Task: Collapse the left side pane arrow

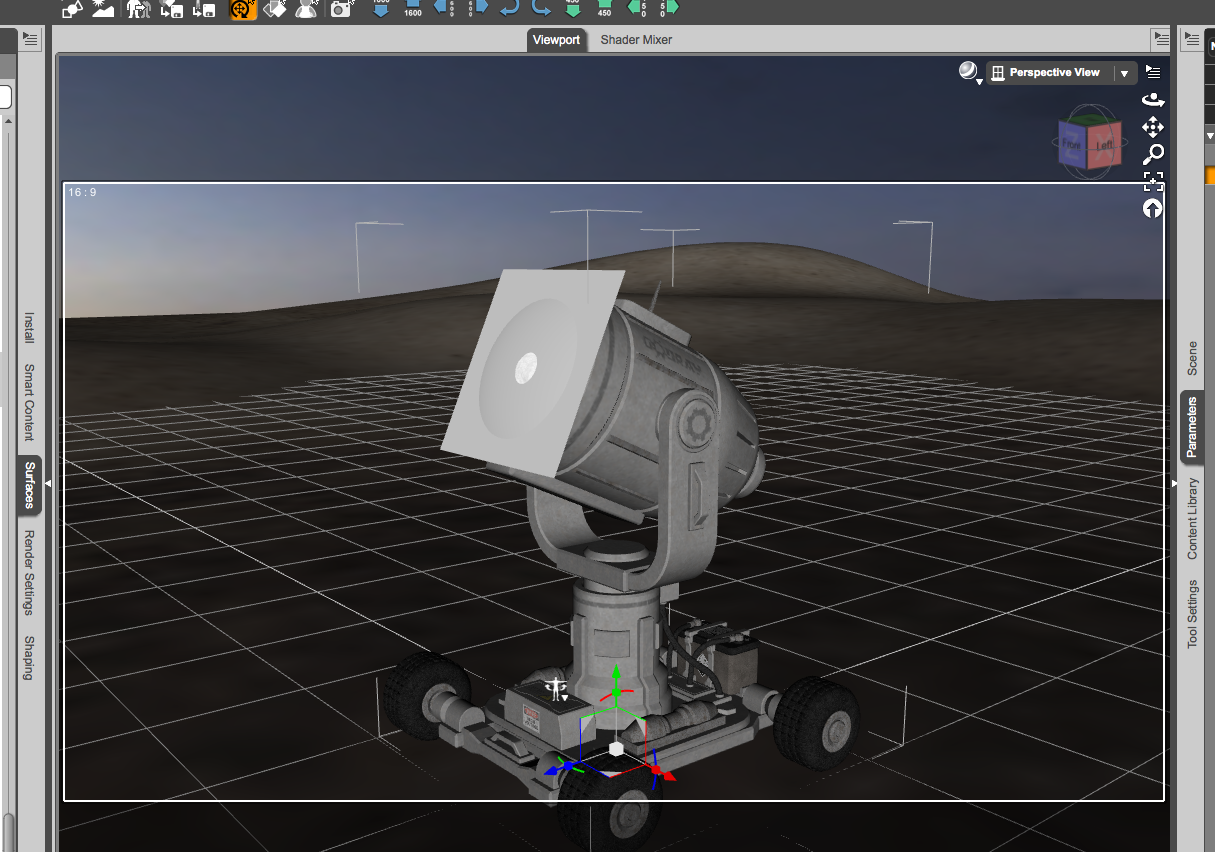Action: pos(48,484)
